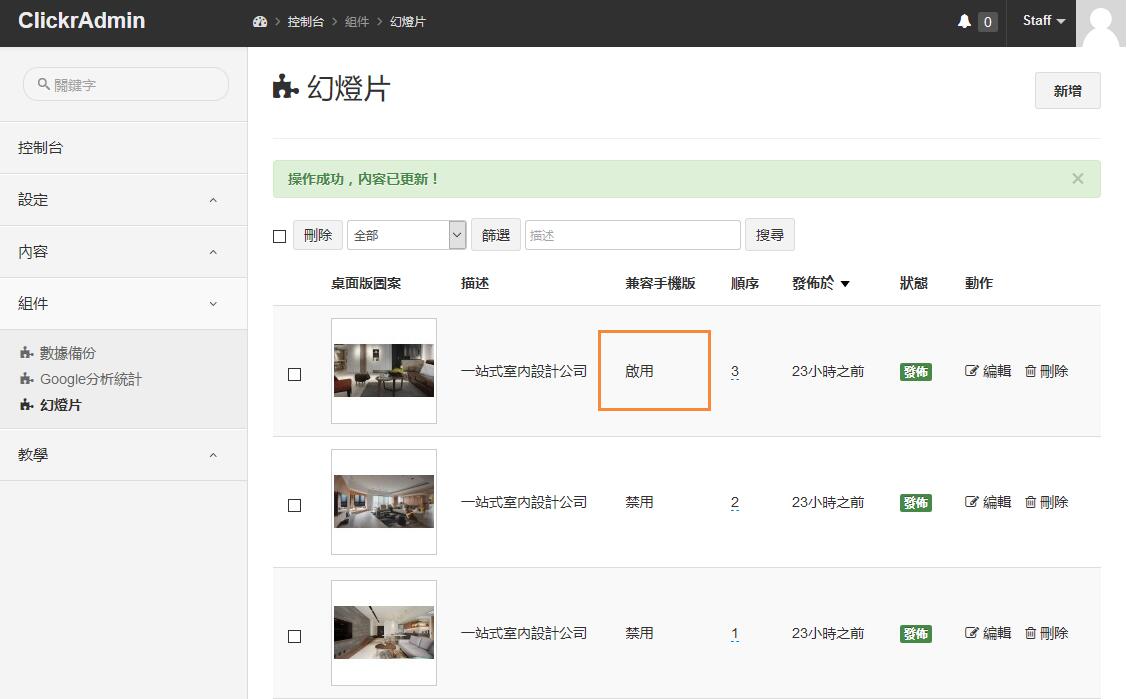Image resolution: width=1127 pixels, height=699 pixels.
Task: Click the puzzle icon in page heading
Action: [x=285, y=87]
